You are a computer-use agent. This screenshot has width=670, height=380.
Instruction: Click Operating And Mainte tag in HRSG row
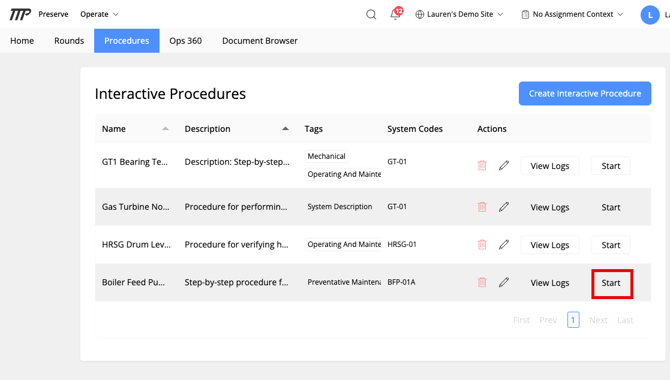coord(343,244)
